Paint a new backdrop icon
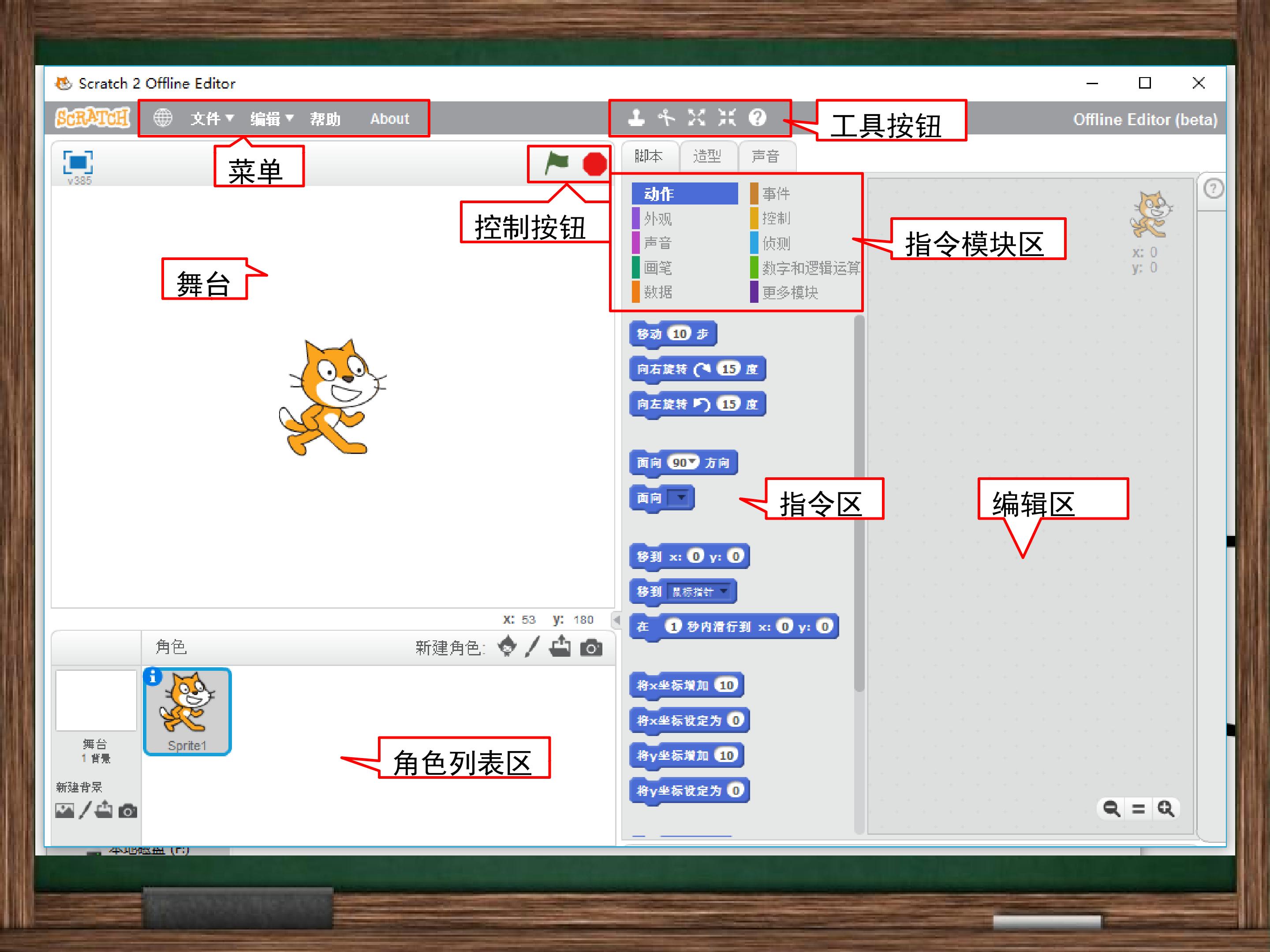 click(85, 810)
